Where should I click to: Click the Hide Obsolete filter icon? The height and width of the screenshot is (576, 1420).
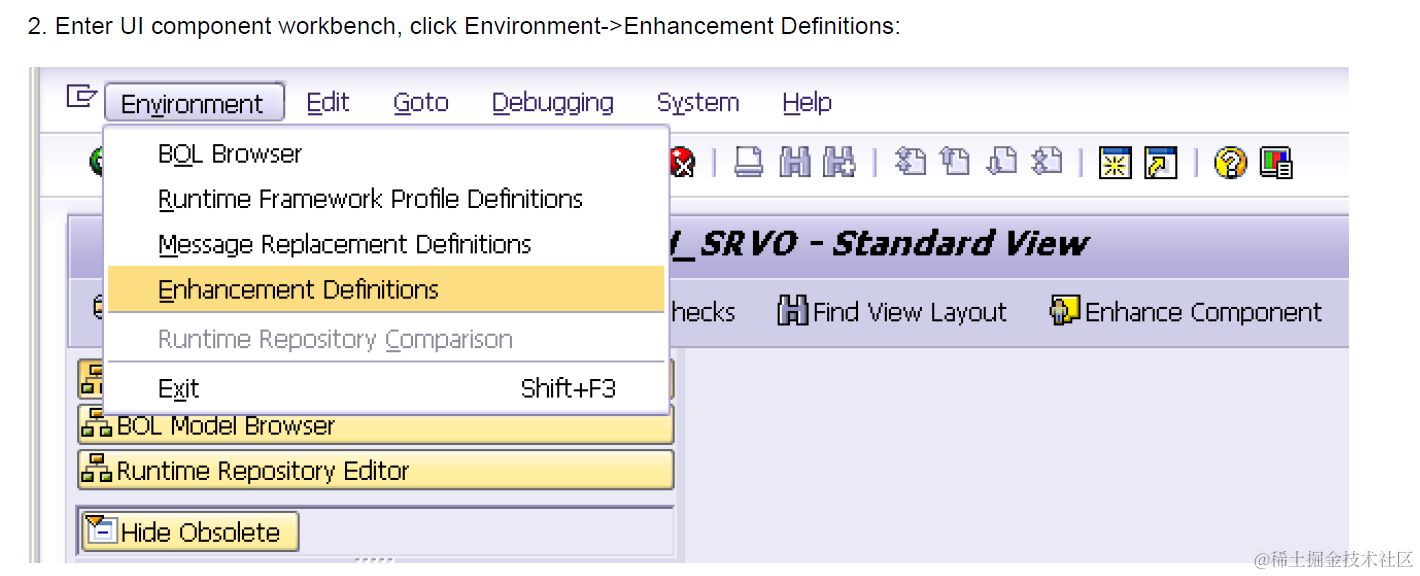click(x=101, y=531)
